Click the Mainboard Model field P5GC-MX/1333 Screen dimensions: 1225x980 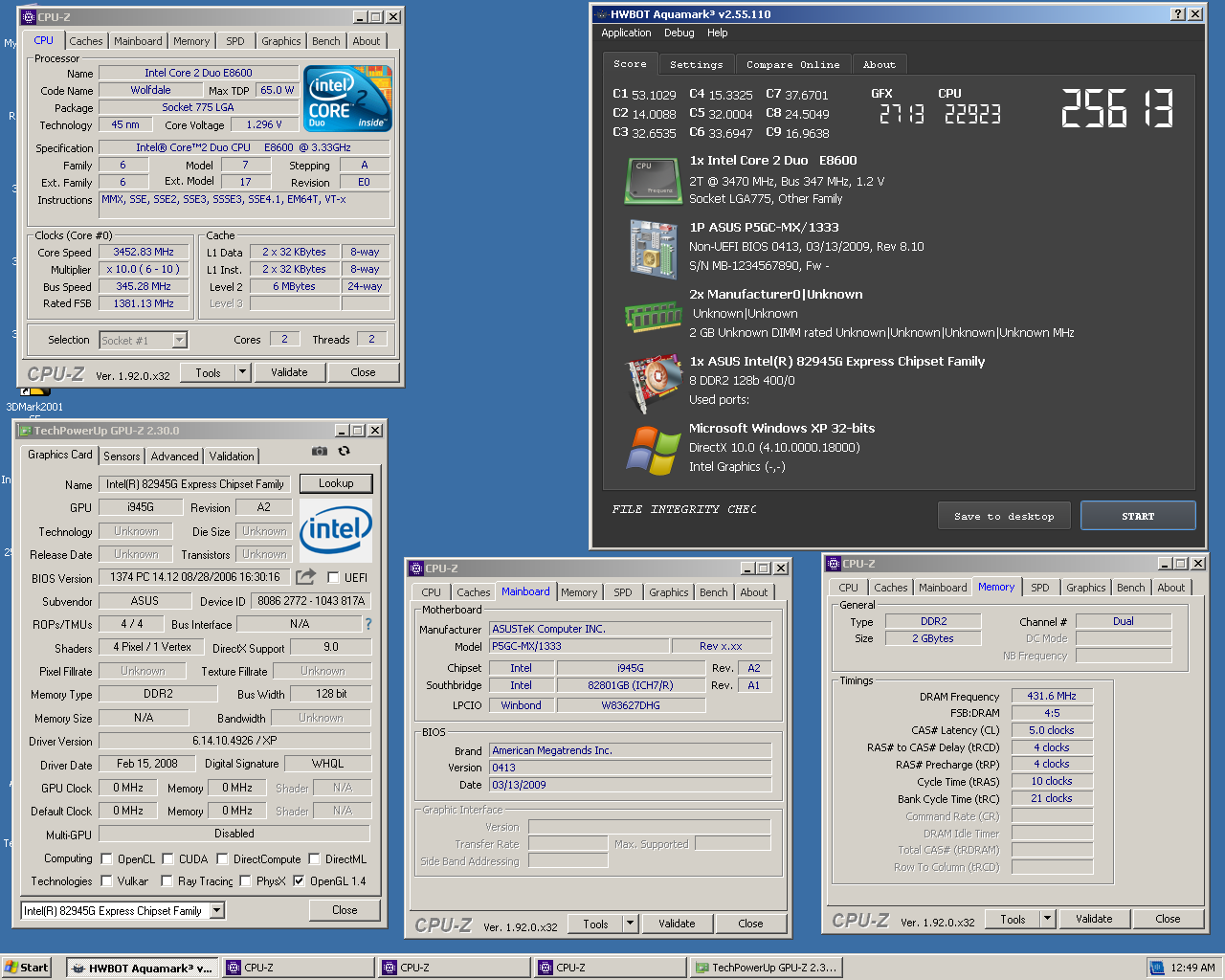click(x=579, y=646)
